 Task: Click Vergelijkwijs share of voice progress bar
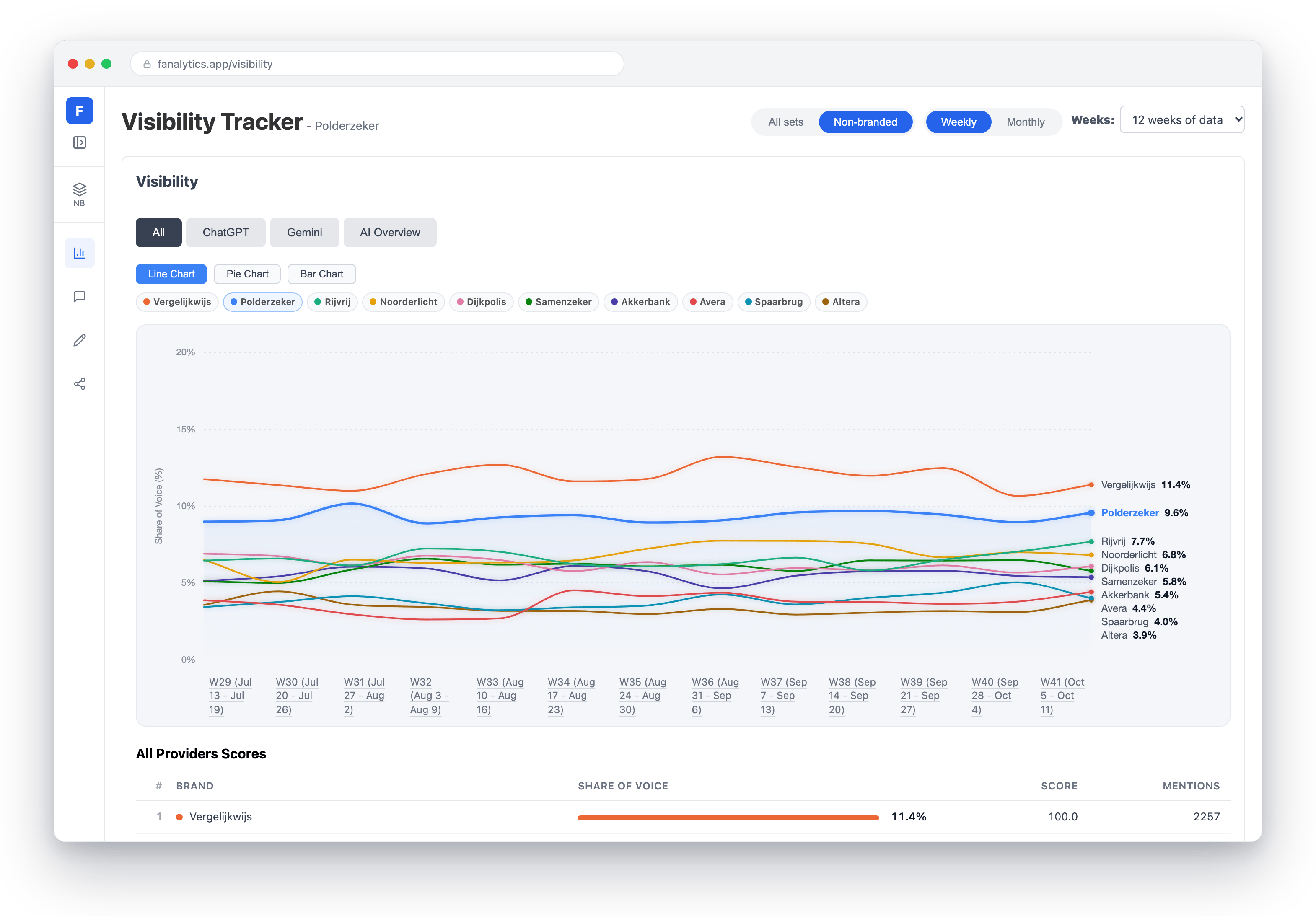point(728,818)
